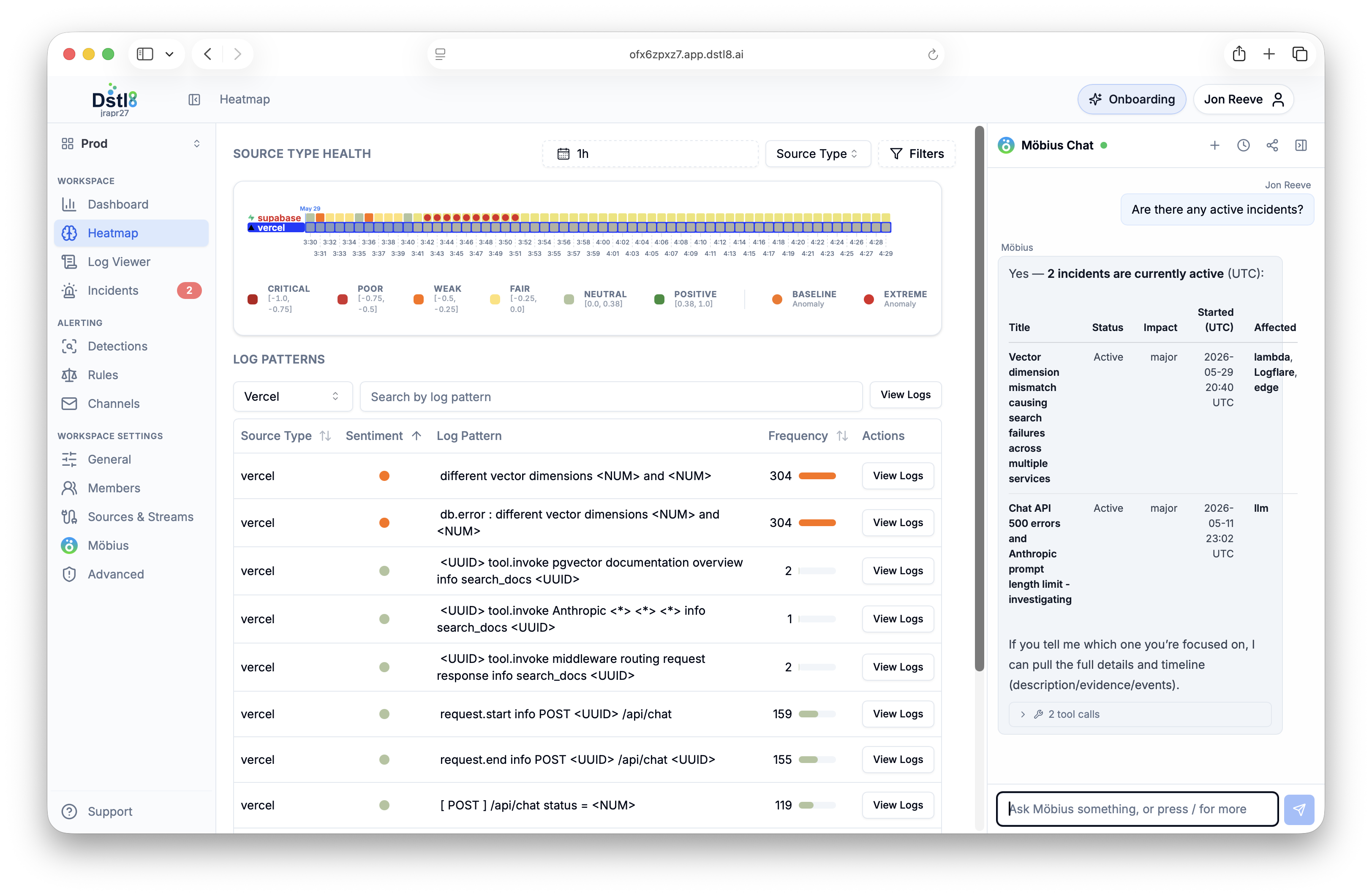
Task: Focus the Ask Möbius input field
Action: point(1138,809)
